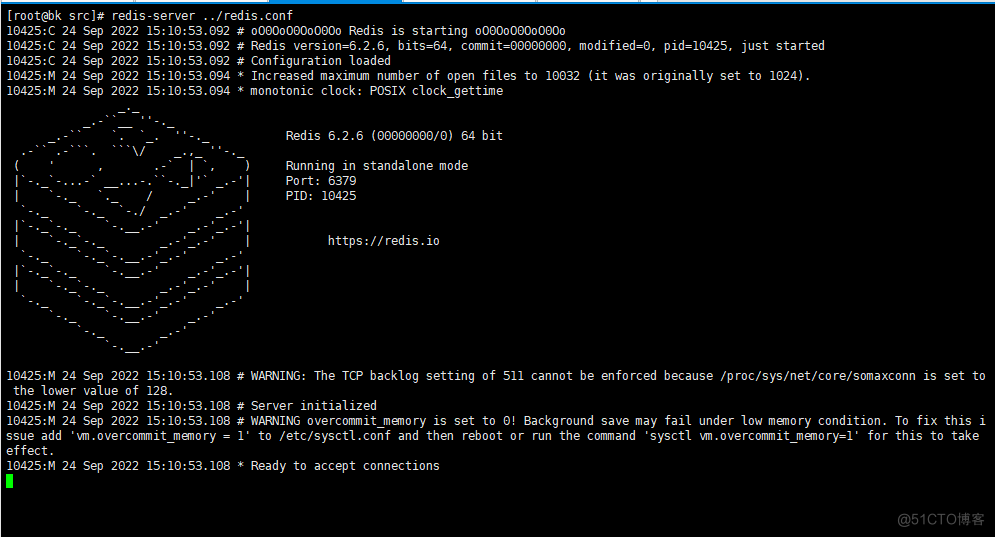Click 'Ready to accept connections' message
The image size is (995, 537).
[x=345, y=466]
